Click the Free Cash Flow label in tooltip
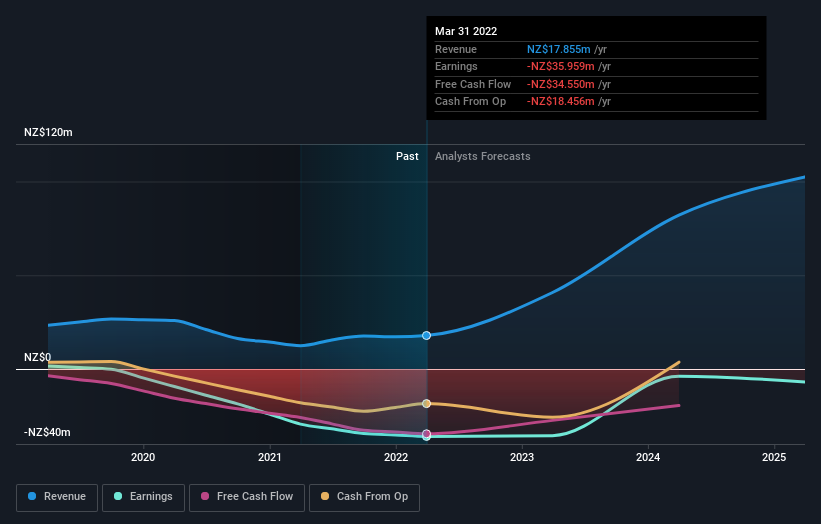This screenshot has width=821, height=524. pos(473,84)
